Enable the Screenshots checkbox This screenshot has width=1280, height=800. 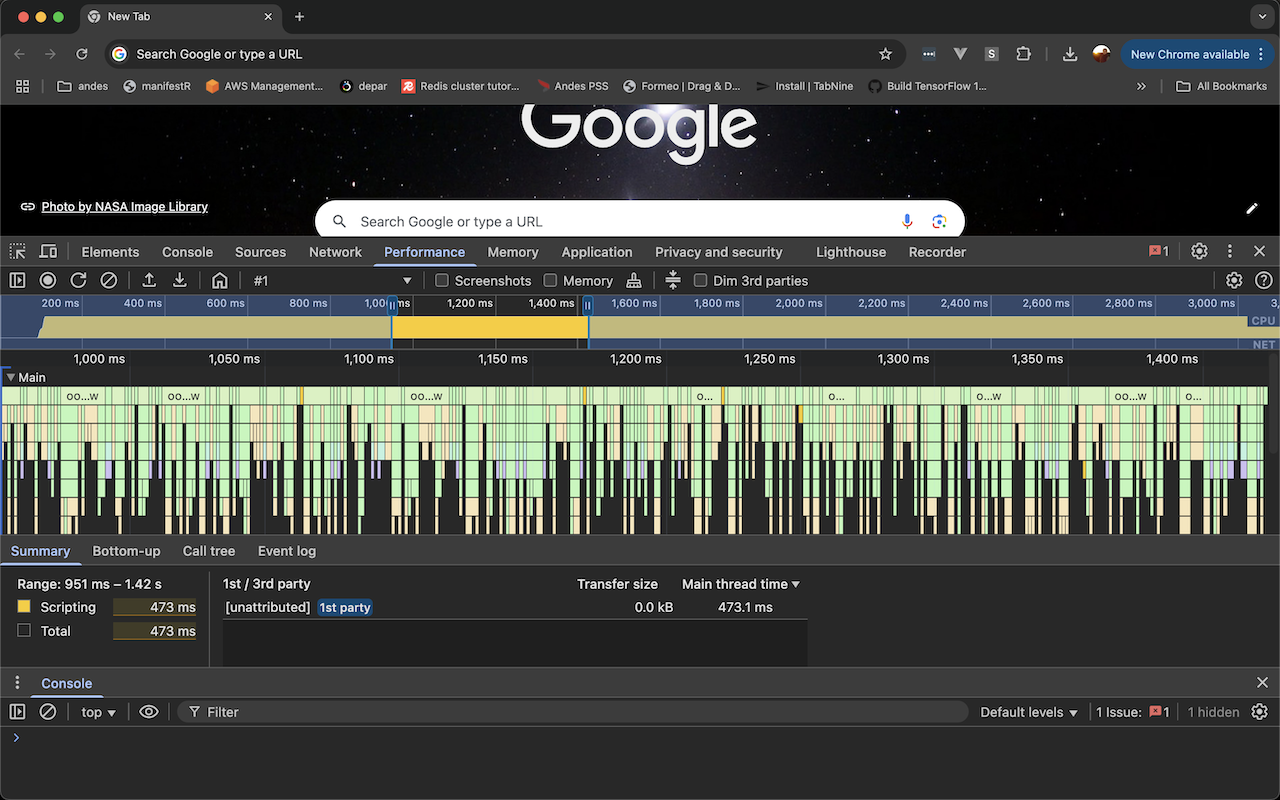click(x=442, y=281)
